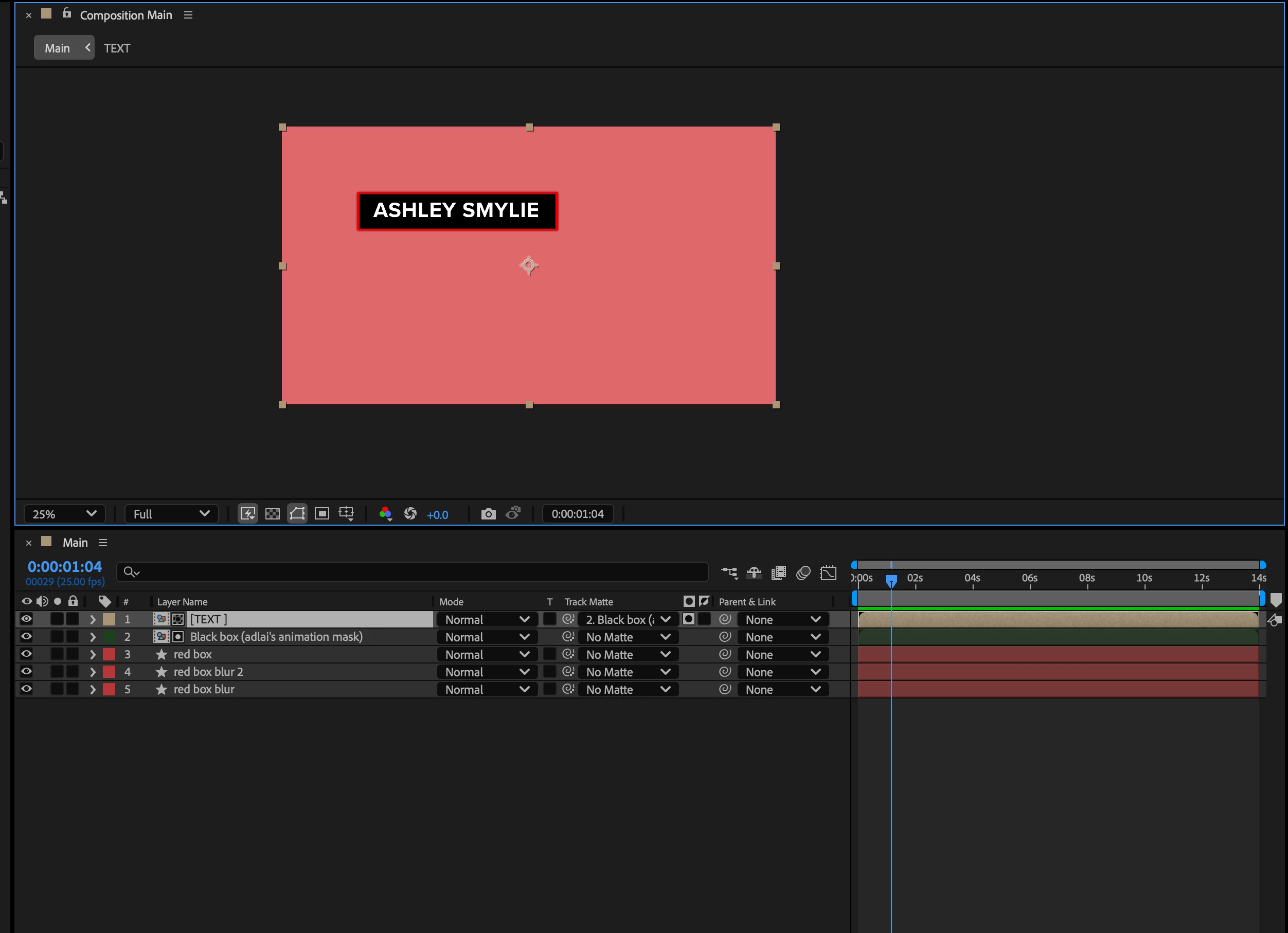1288x933 pixels.
Task: Open the 25% magnification dropdown
Action: point(64,514)
